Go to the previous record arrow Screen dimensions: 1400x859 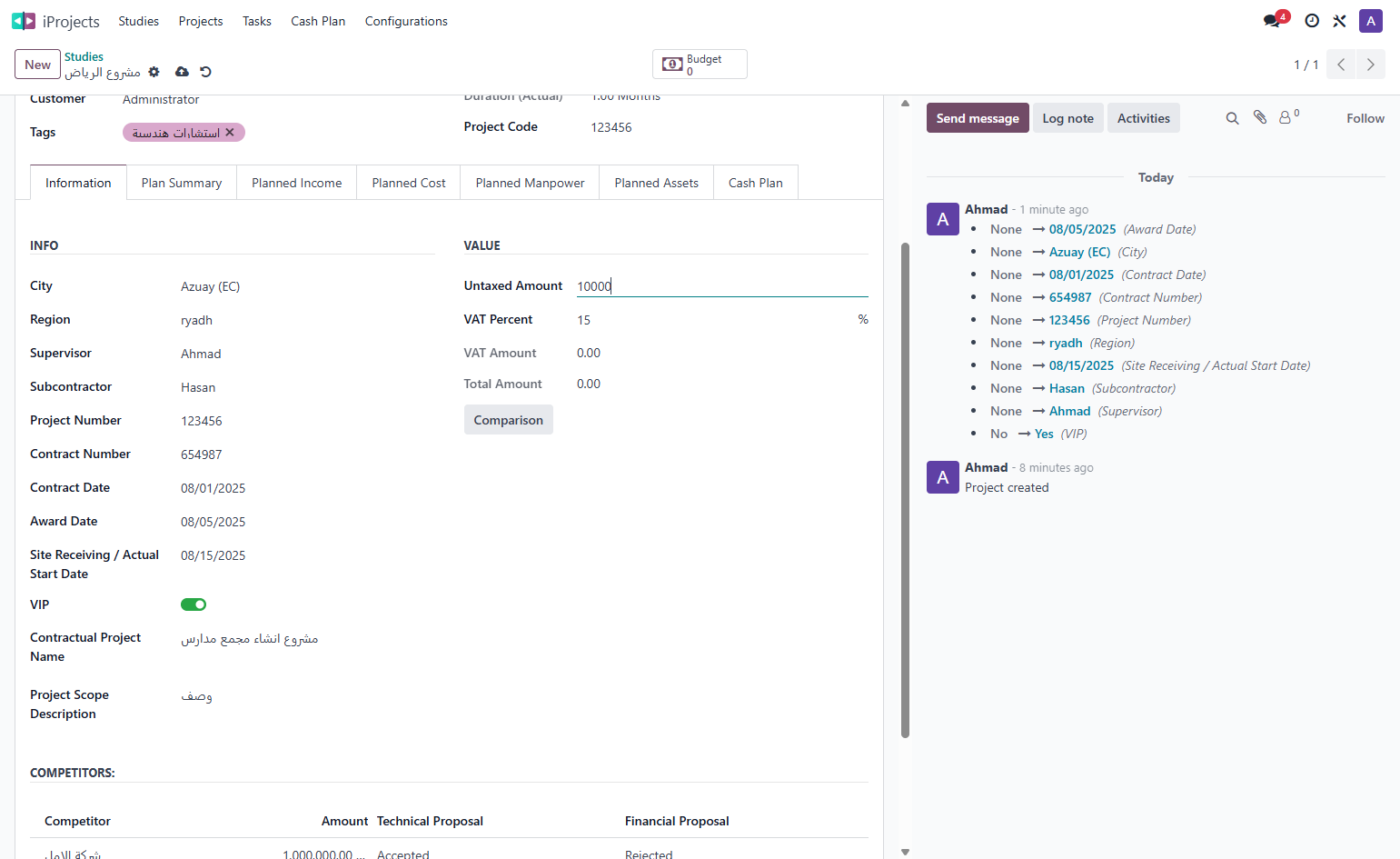tap(1341, 65)
